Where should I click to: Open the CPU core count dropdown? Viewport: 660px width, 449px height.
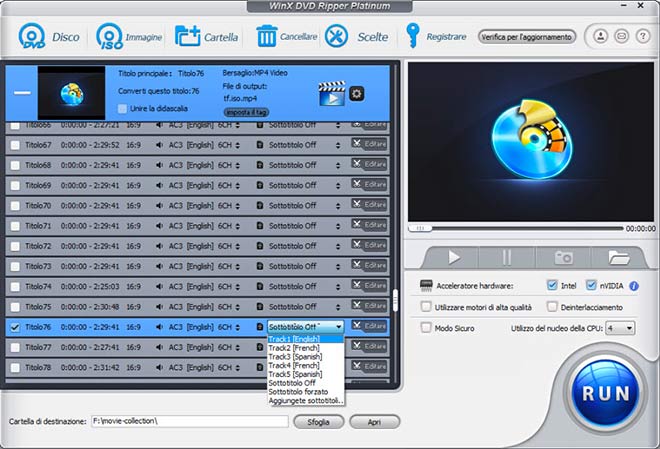(620, 328)
